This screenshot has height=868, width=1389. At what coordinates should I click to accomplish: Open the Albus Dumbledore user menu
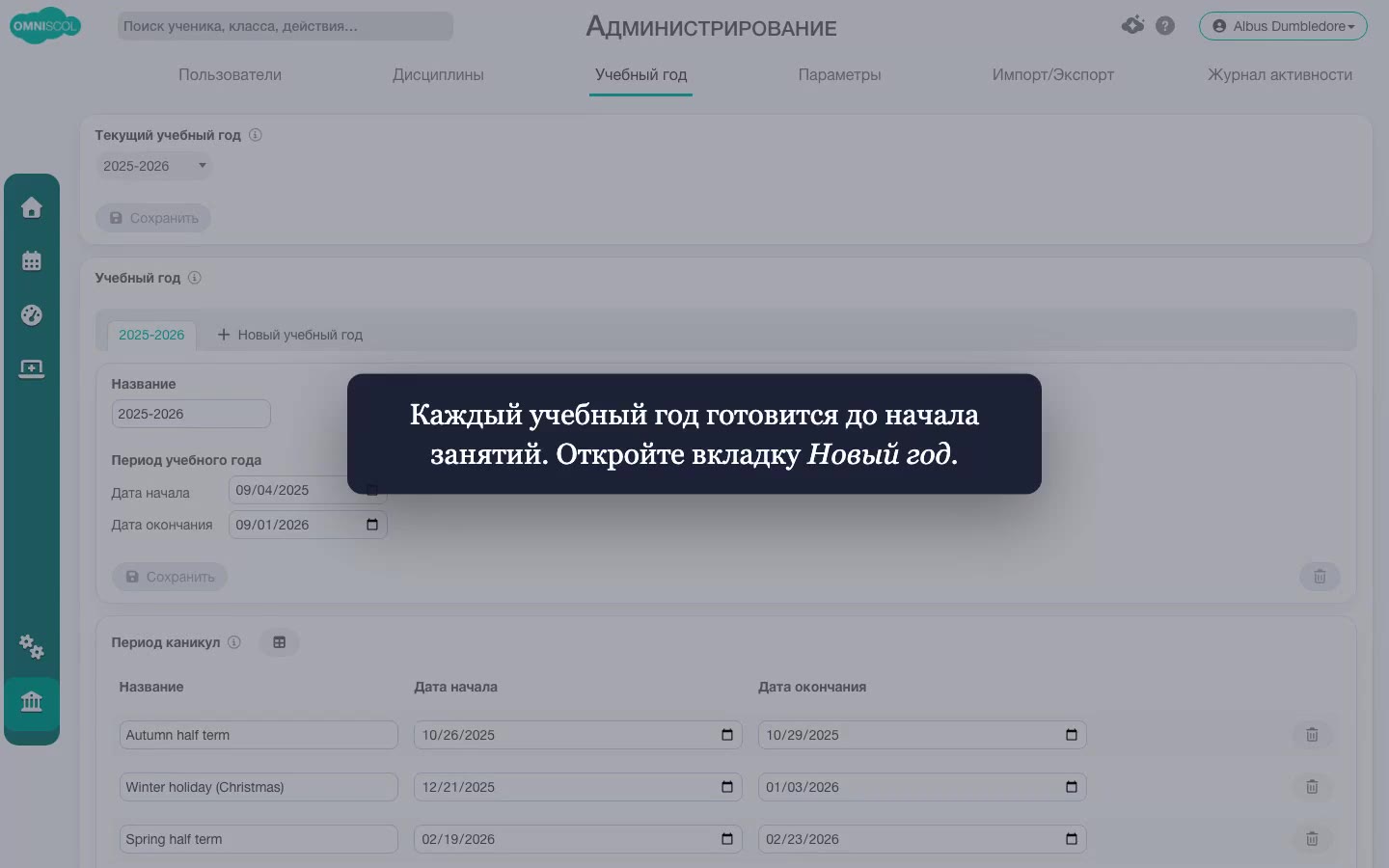1283,26
